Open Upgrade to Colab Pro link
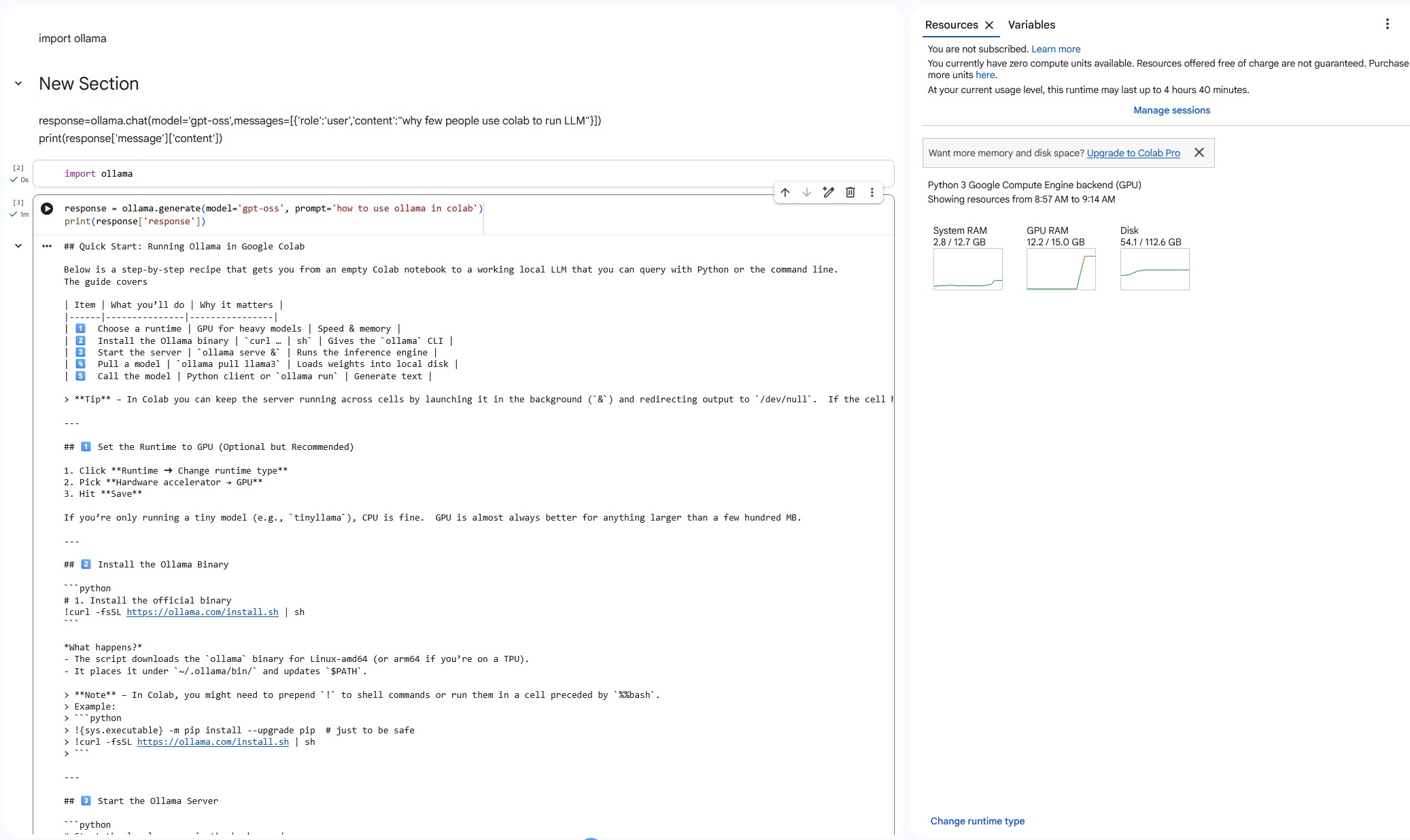1410x840 pixels. [1133, 153]
